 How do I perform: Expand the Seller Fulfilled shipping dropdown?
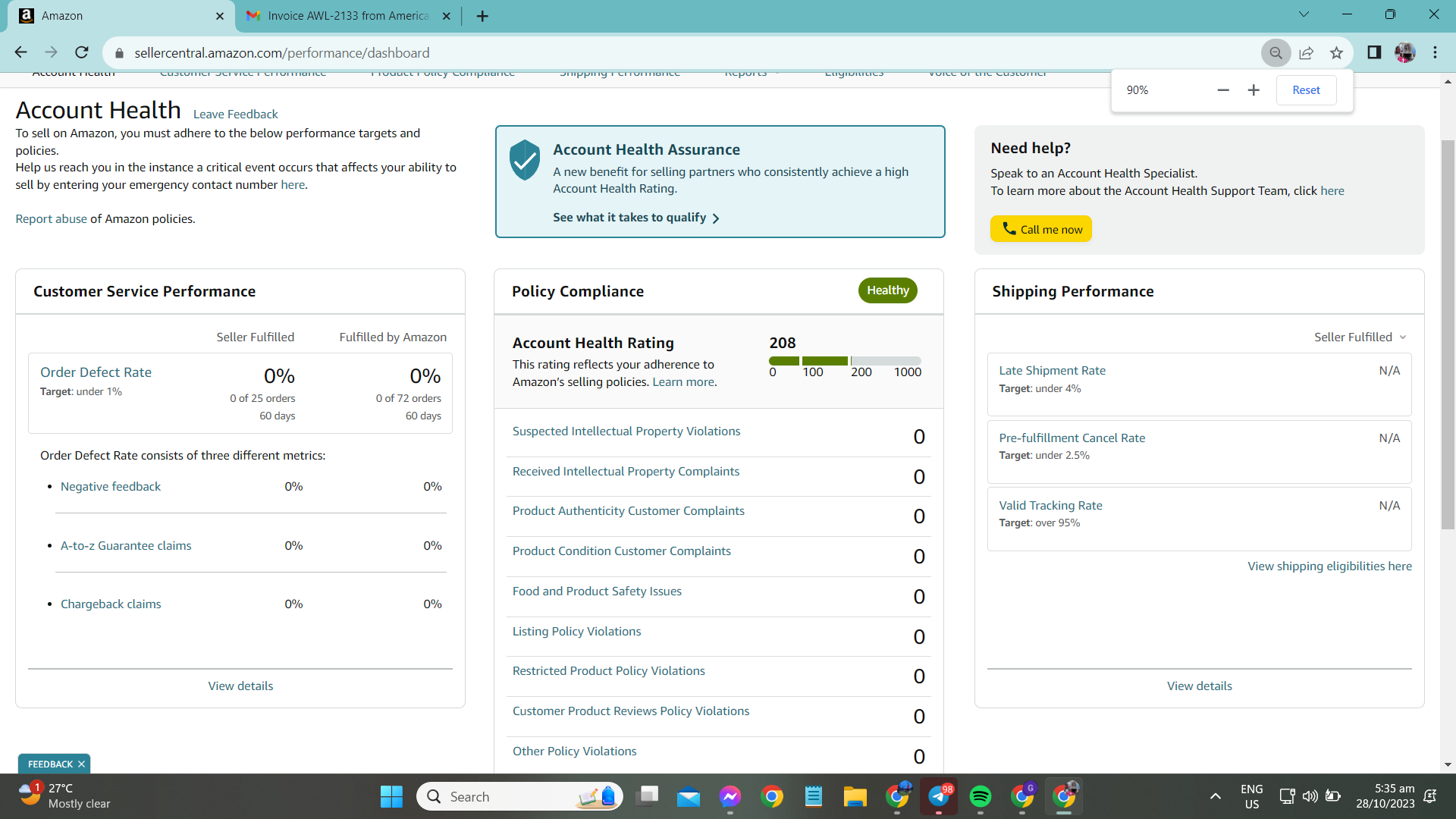(1360, 337)
